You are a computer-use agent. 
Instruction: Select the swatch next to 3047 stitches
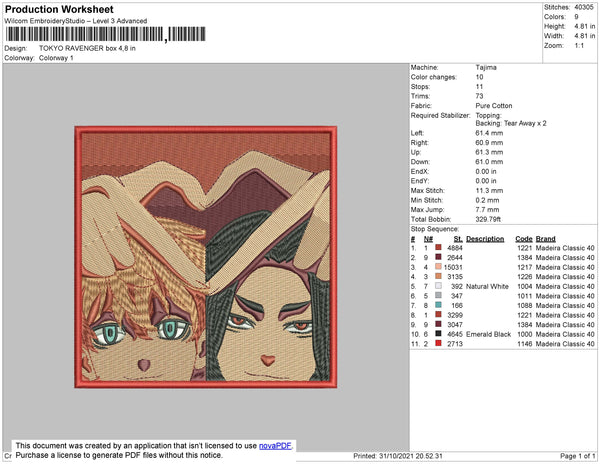click(439, 324)
